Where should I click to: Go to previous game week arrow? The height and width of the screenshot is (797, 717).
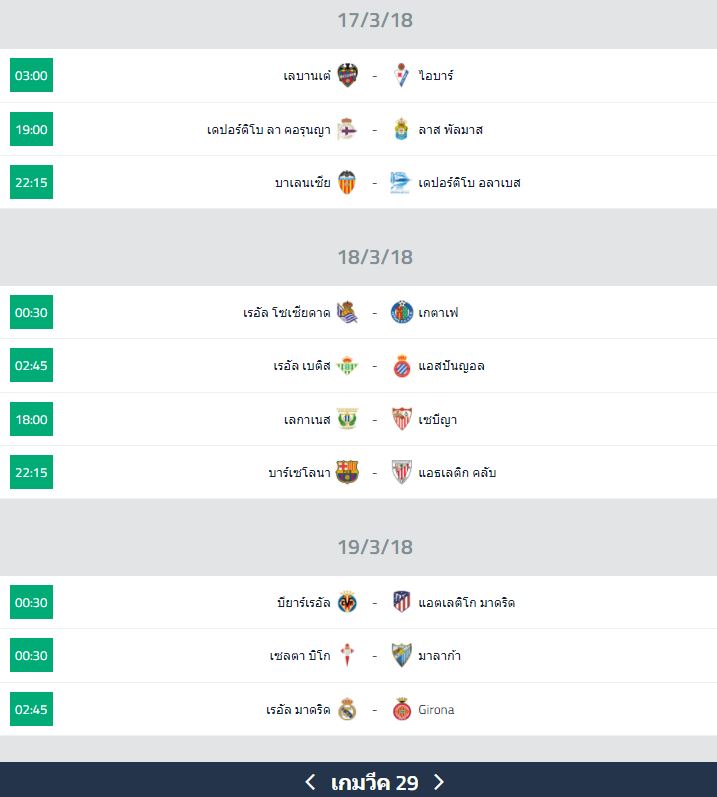310,781
